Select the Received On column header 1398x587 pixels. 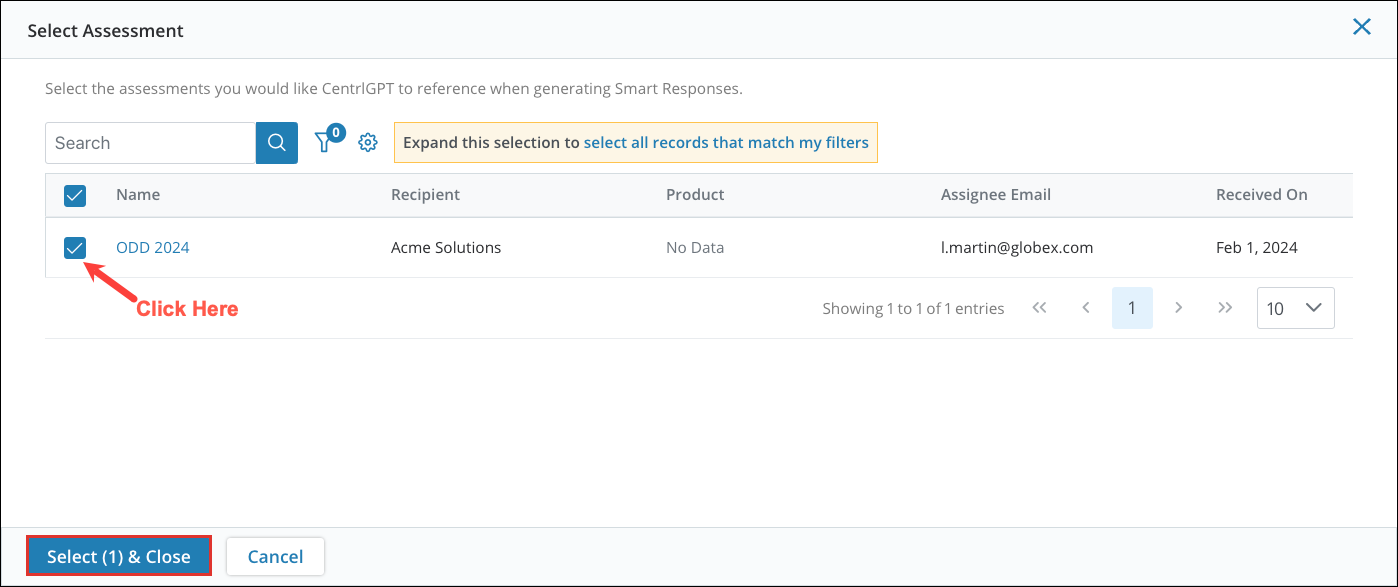coord(1262,194)
